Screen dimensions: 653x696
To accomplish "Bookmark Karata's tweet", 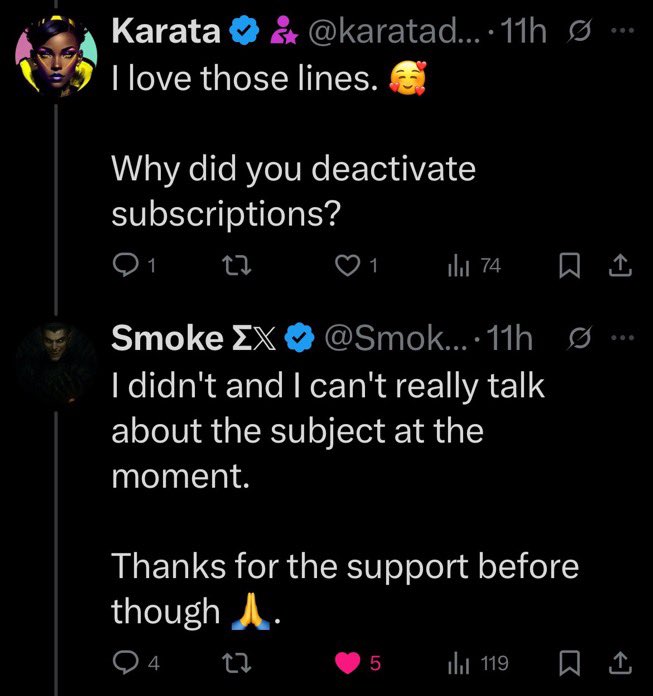I will (x=570, y=266).
